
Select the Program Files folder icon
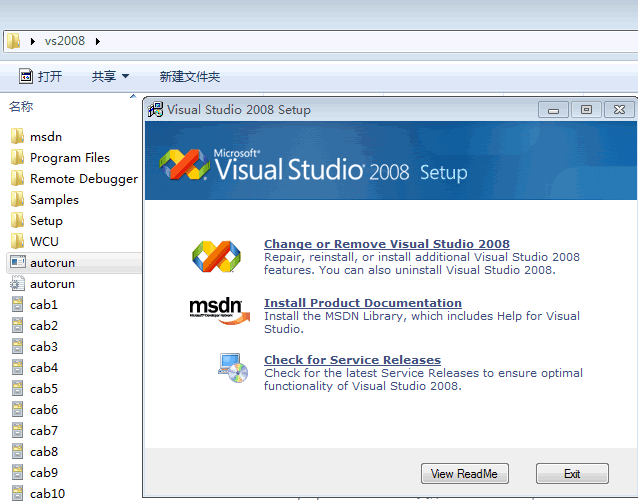click(17, 157)
